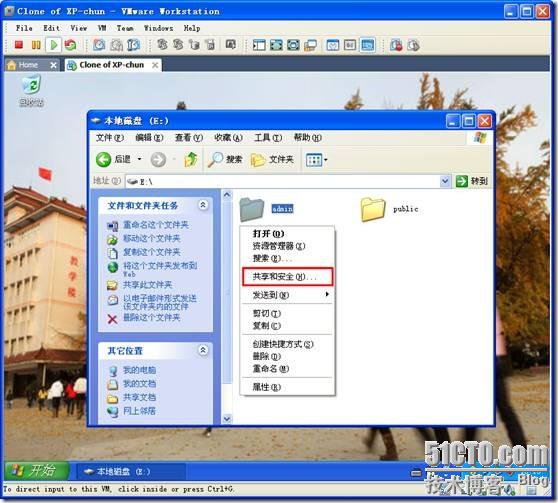Choose 重命名(M) in context menu

[x=287, y=369]
